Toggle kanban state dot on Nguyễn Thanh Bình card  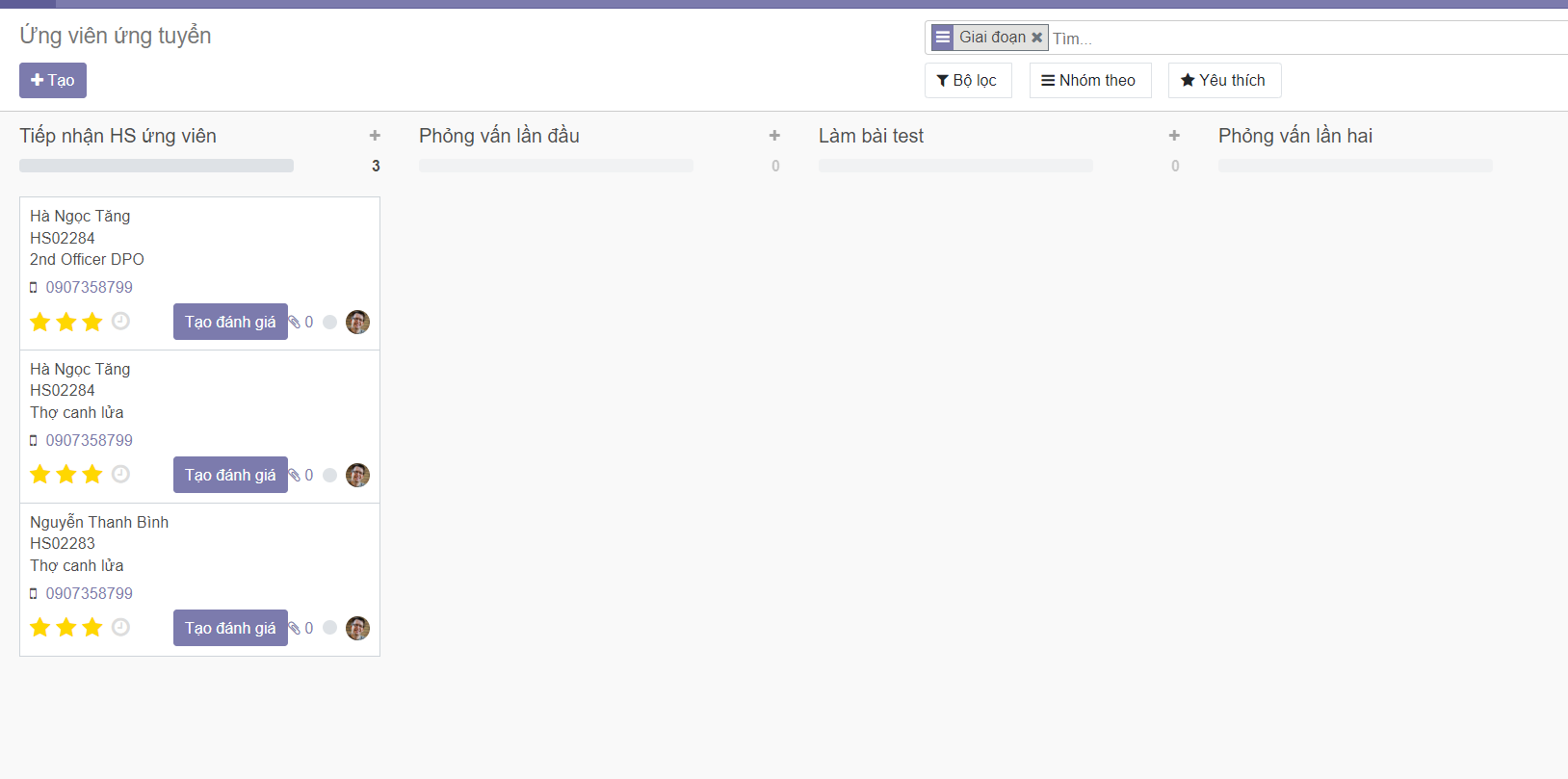click(x=329, y=628)
